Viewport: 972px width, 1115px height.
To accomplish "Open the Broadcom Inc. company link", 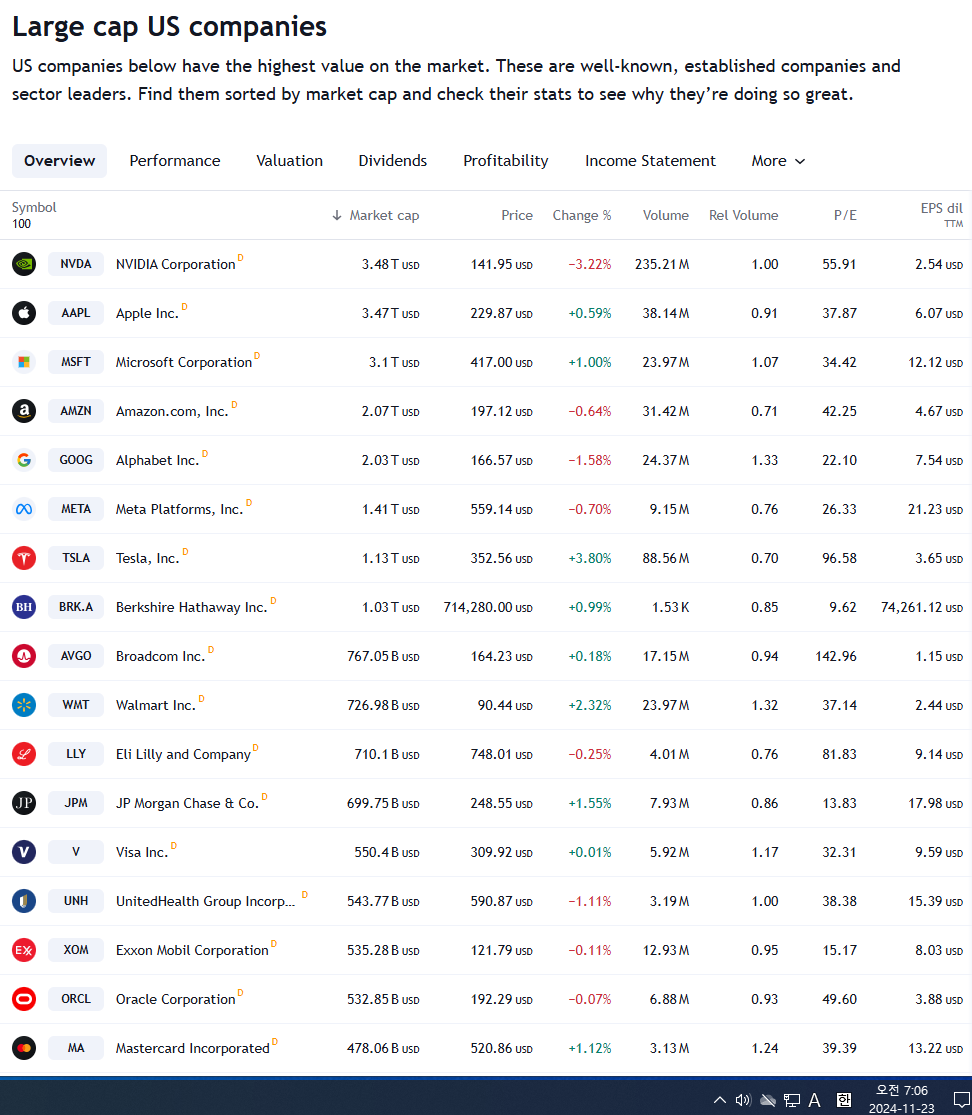I will [161, 656].
